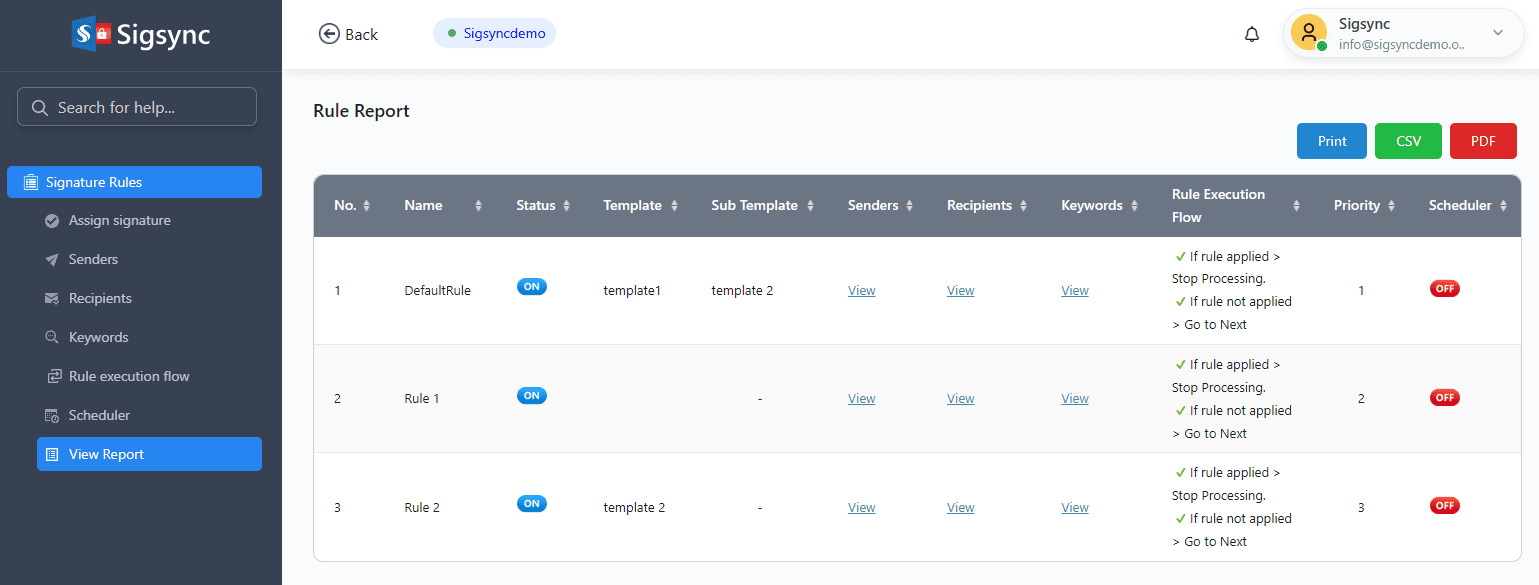
Task: Click the Sigsync logo
Action: (141, 35)
